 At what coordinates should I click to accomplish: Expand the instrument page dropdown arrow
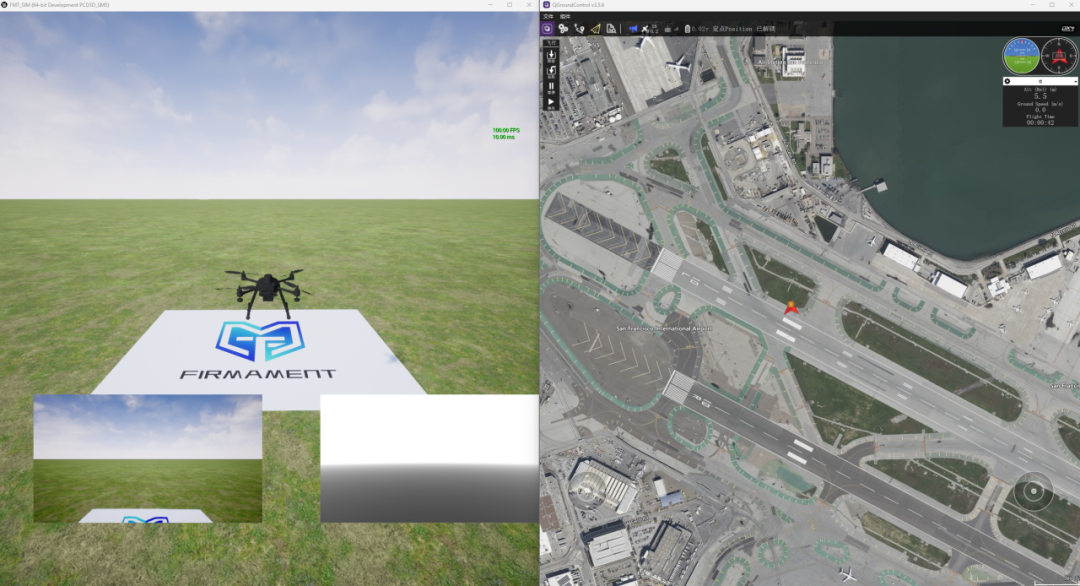[1074, 81]
